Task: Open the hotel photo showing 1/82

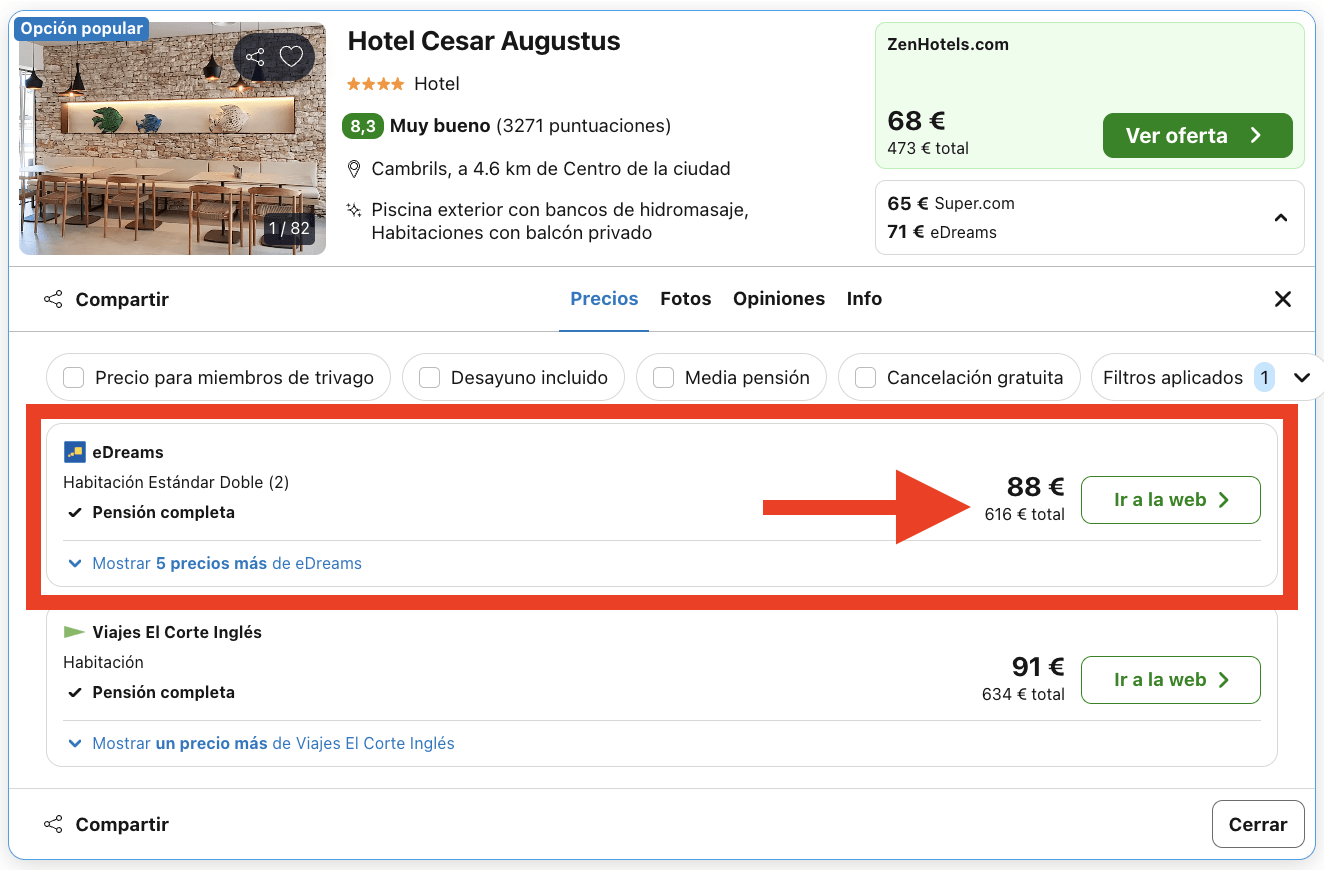Action: 172,138
